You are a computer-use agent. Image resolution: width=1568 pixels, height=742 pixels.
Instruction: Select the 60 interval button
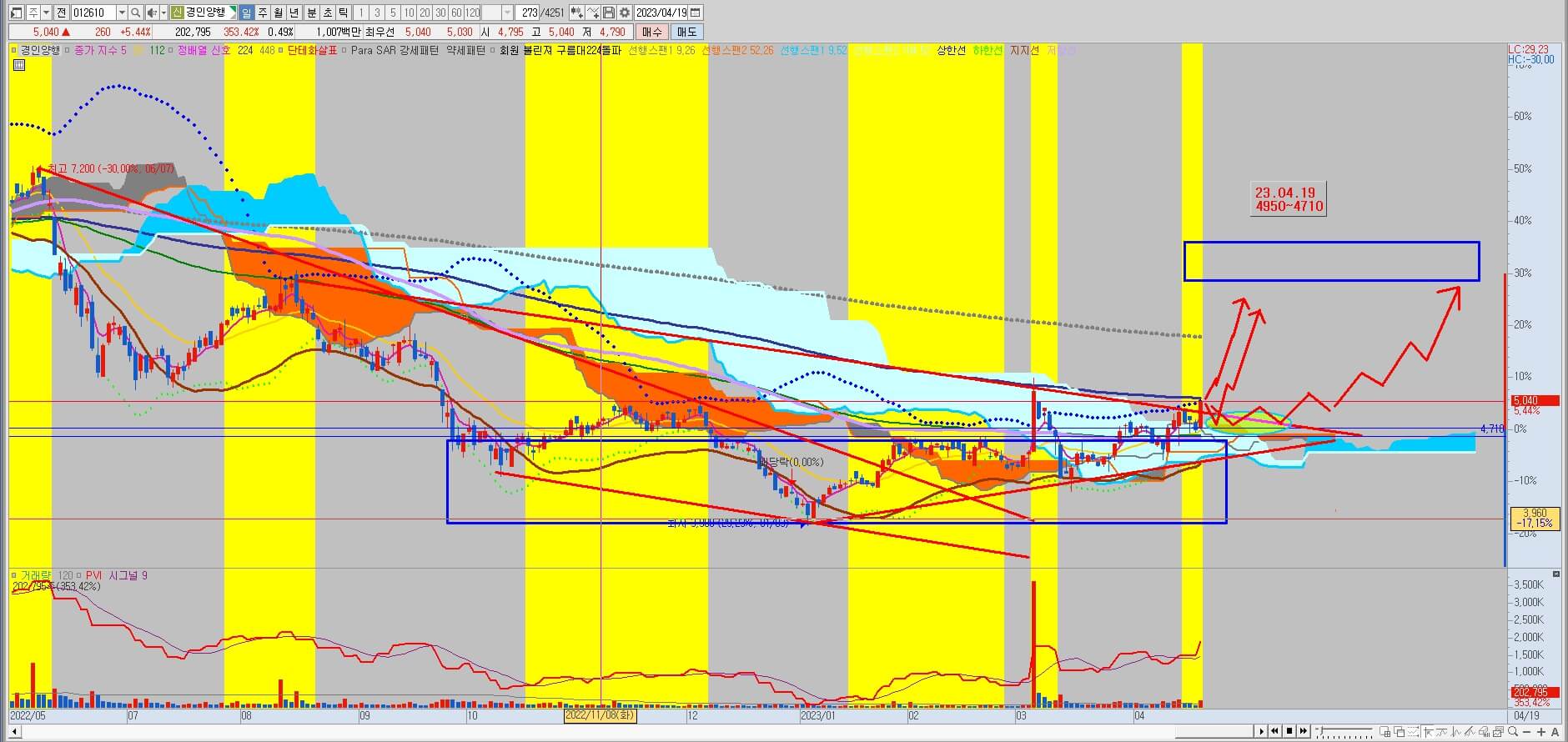coord(456,13)
